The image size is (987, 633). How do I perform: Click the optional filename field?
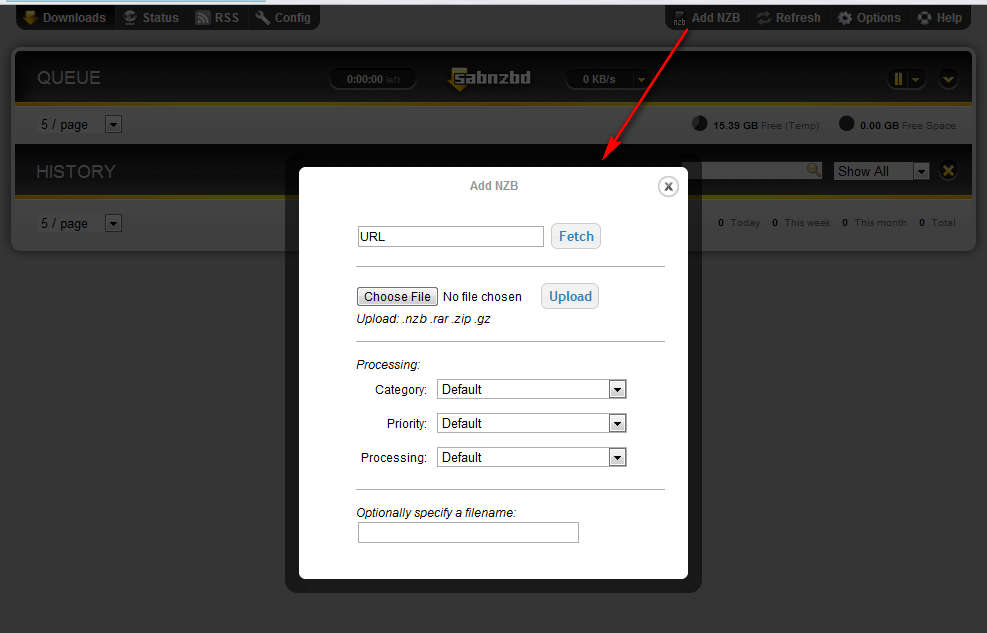468,532
